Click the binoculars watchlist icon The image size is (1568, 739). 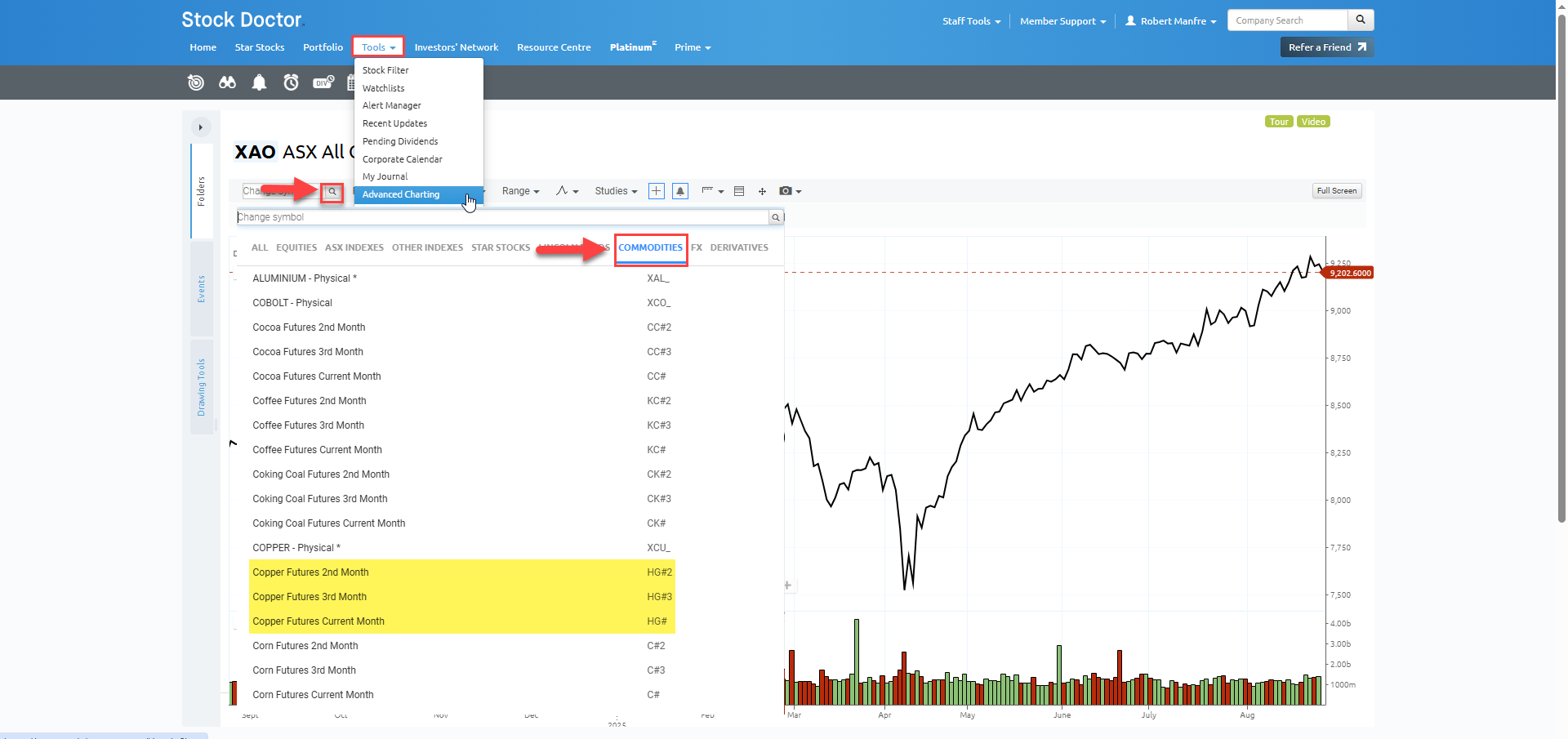227,82
